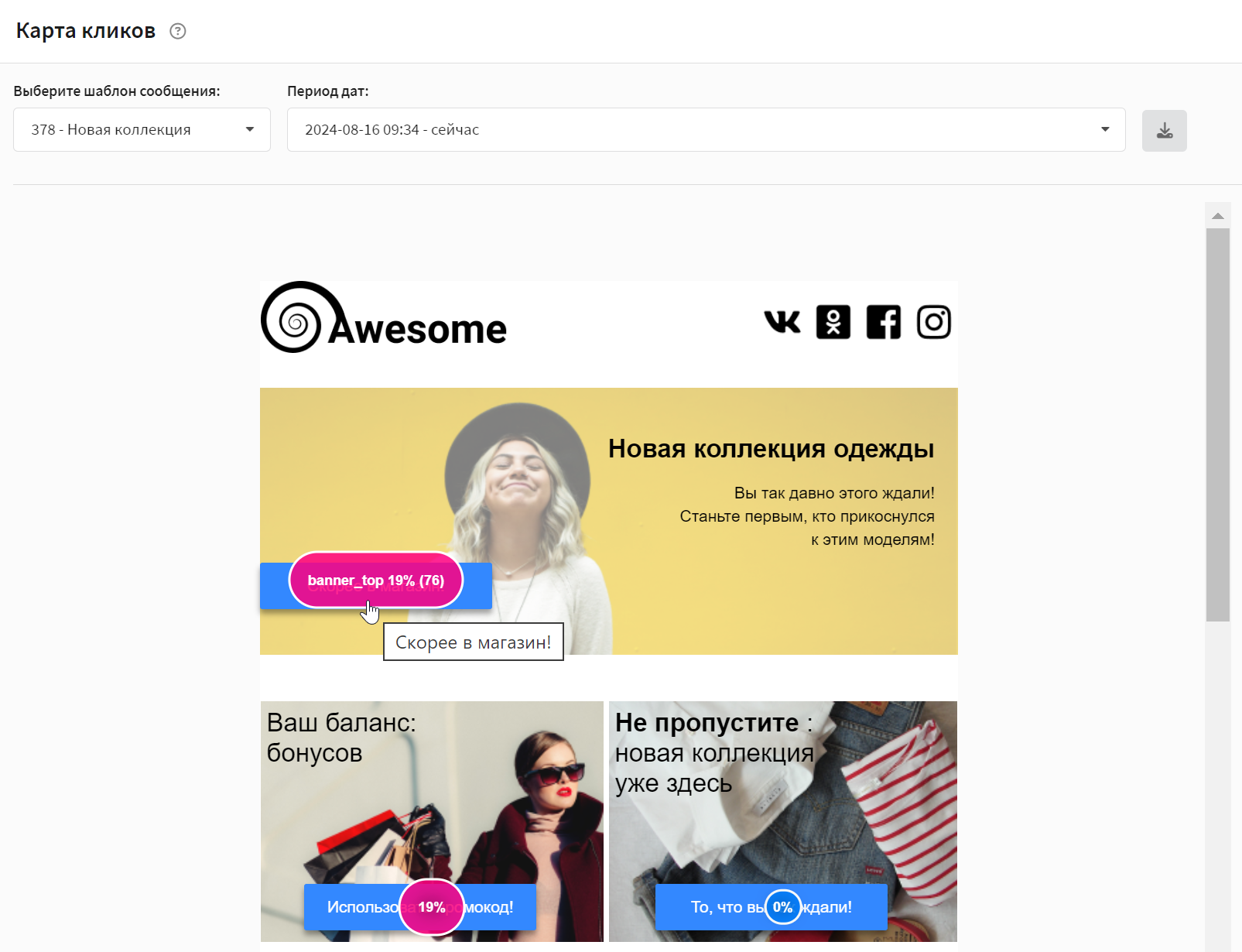Viewport: 1242px width, 952px height.
Task: Open the Odnoklassniki social icon
Action: tap(833, 322)
